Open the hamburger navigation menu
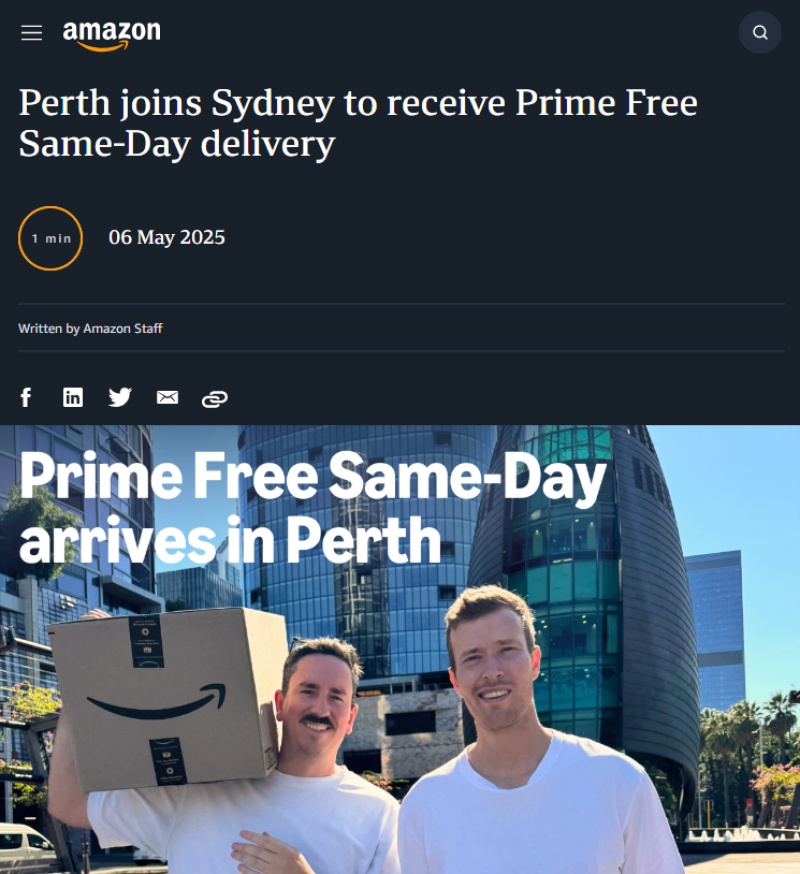 [x=31, y=33]
